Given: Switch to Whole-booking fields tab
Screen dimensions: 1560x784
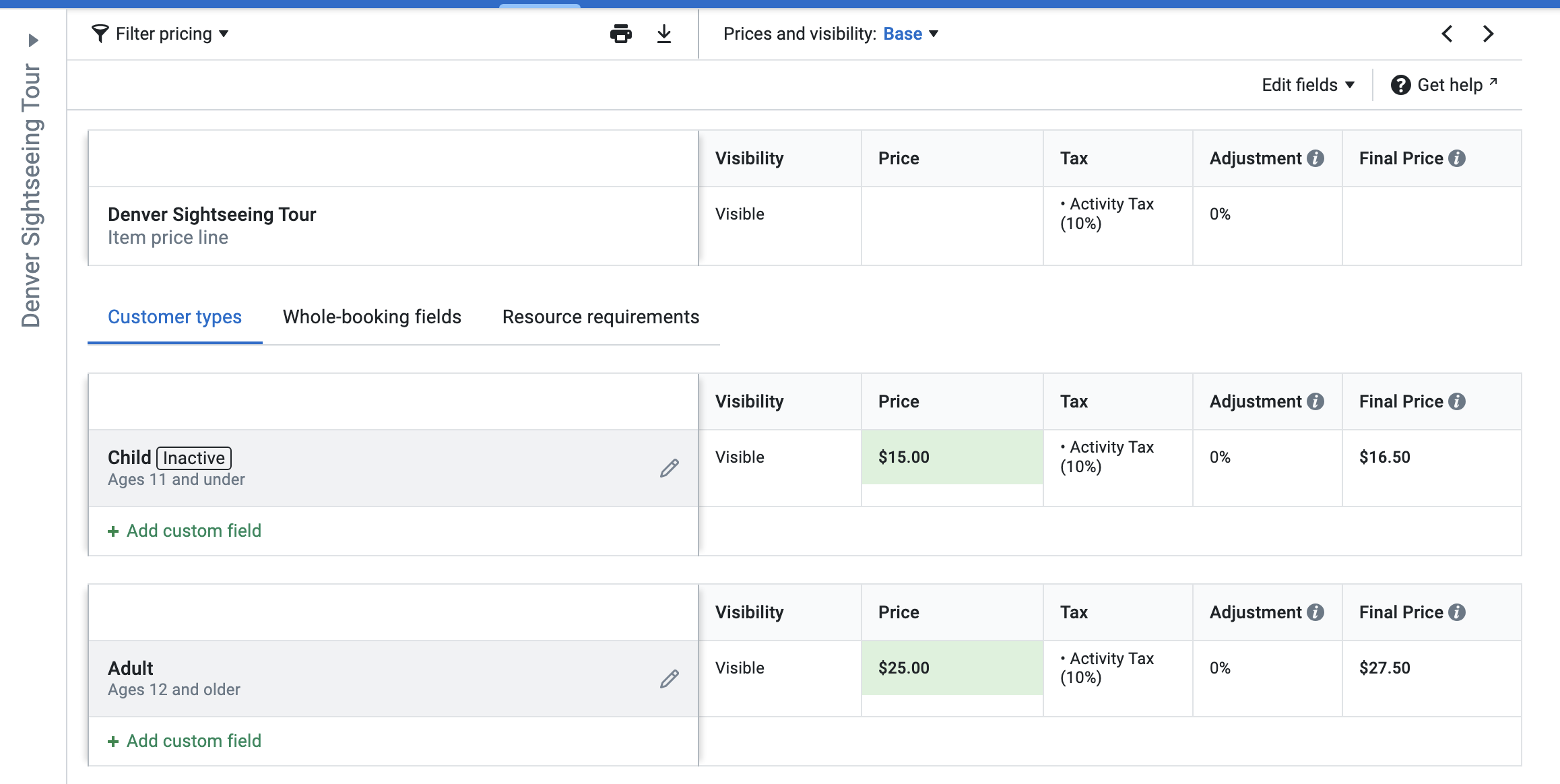Looking at the screenshot, I should coord(372,317).
